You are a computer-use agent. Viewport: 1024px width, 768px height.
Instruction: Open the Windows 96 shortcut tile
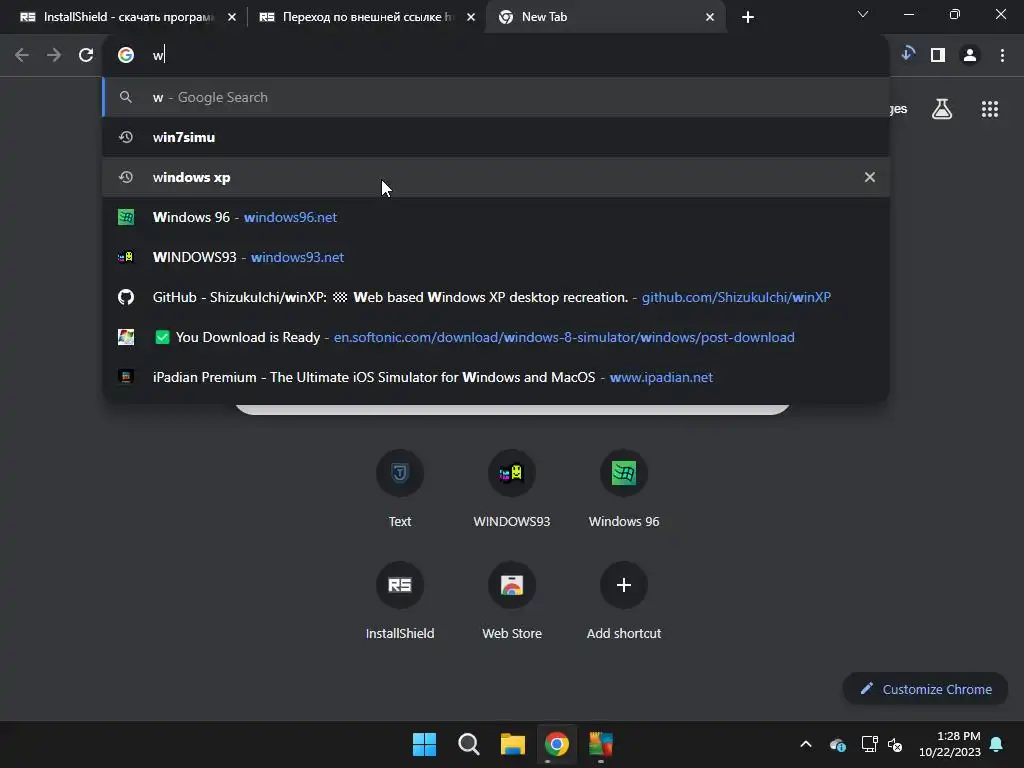pyautogui.click(x=624, y=488)
